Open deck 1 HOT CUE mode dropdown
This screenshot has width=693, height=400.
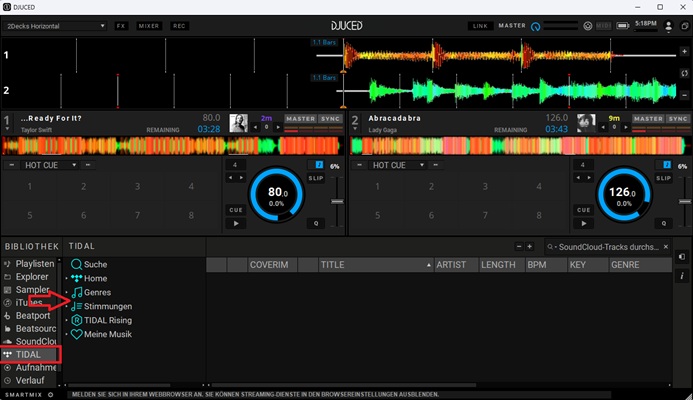tap(50, 165)
